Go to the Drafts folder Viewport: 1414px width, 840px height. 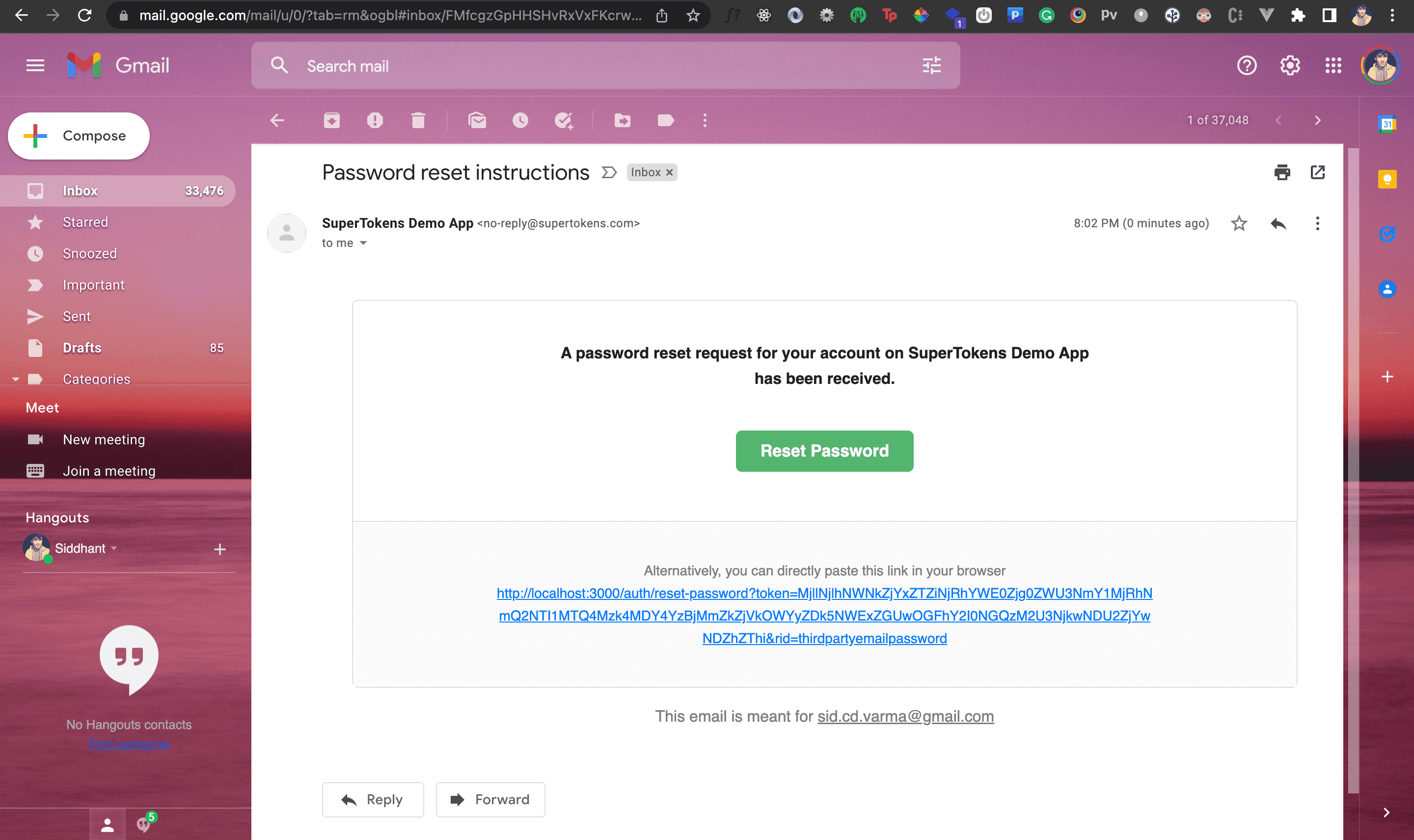click(82, 348)
